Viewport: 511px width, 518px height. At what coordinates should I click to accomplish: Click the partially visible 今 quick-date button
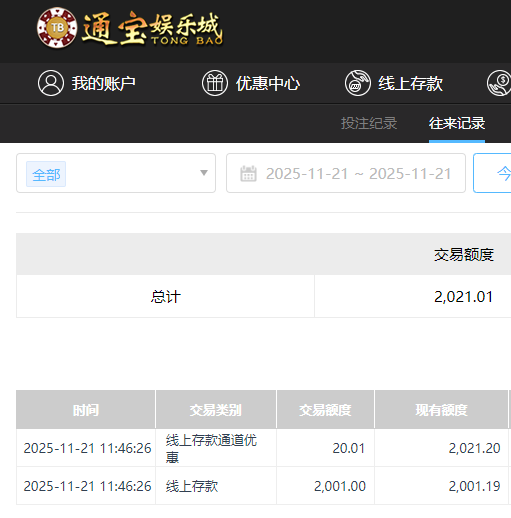(x=492, y=173)
